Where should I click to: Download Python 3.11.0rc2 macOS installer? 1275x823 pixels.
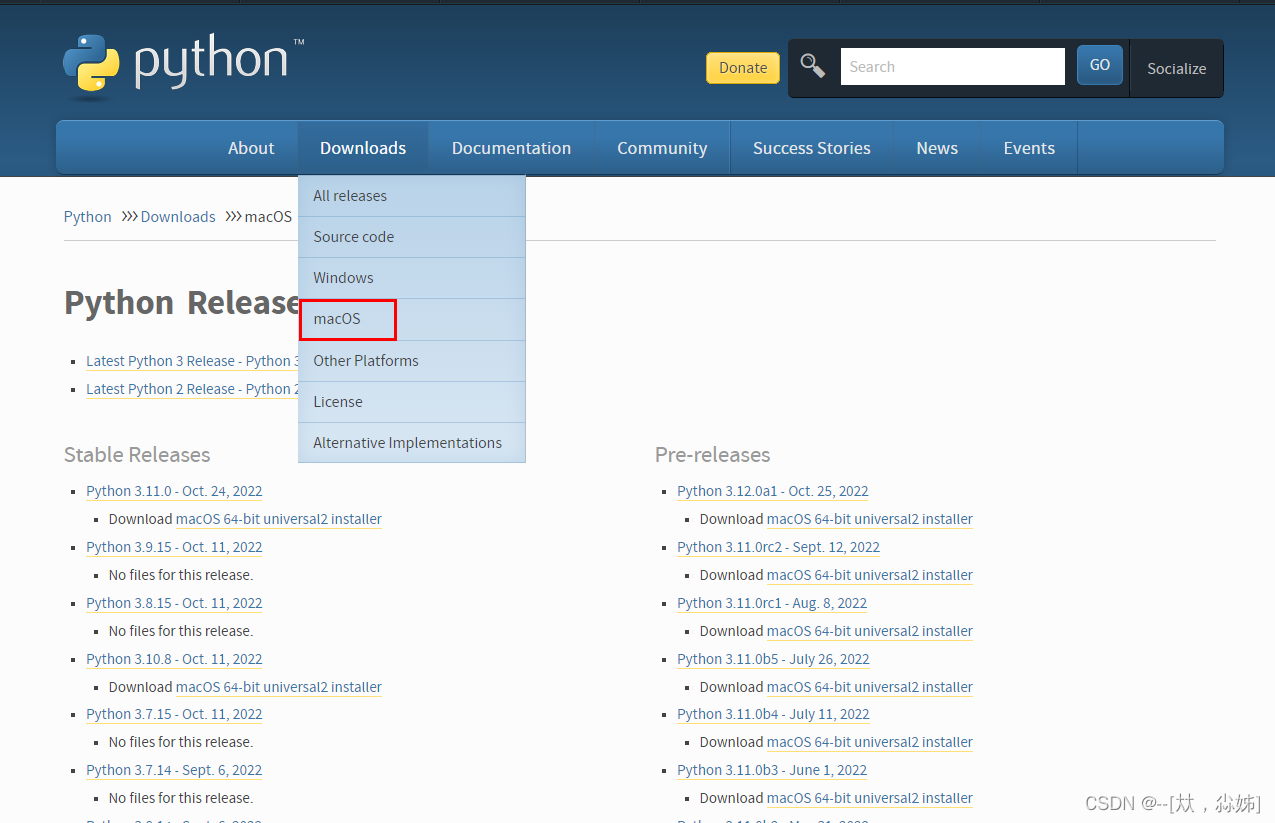(870, 575)
